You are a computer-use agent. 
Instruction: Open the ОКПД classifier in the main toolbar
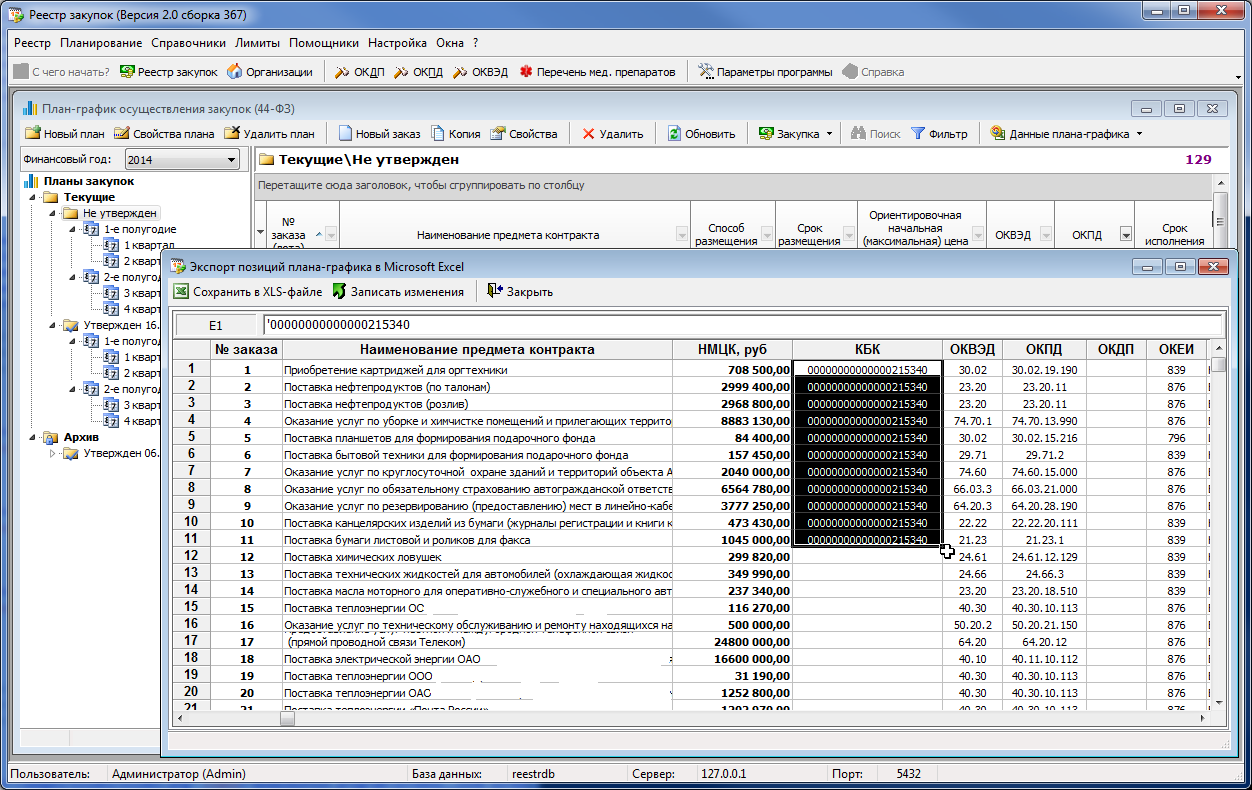[418, 72]
